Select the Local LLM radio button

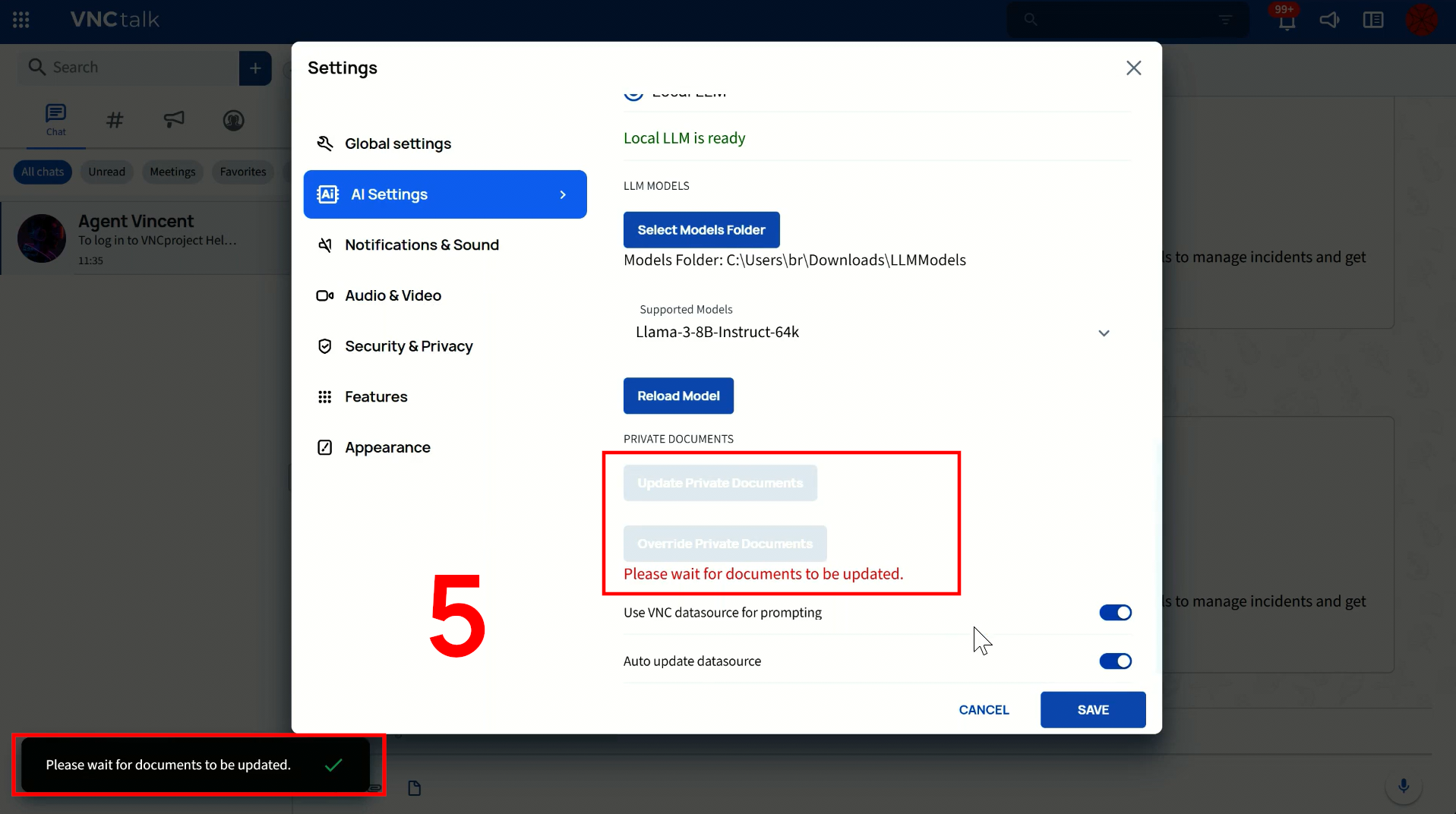(633, 93)
